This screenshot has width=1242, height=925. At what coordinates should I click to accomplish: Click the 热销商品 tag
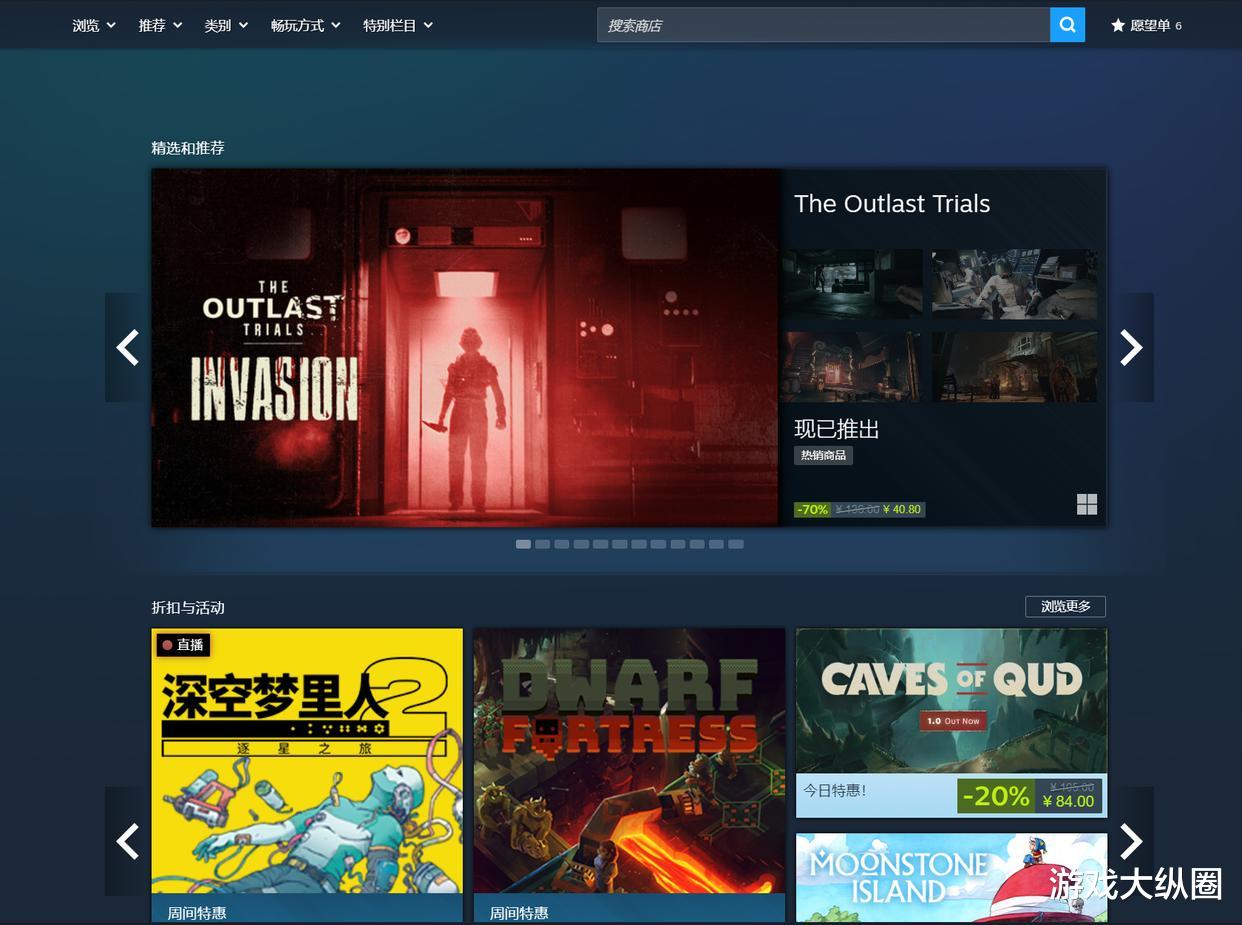(x=823, y=455)
